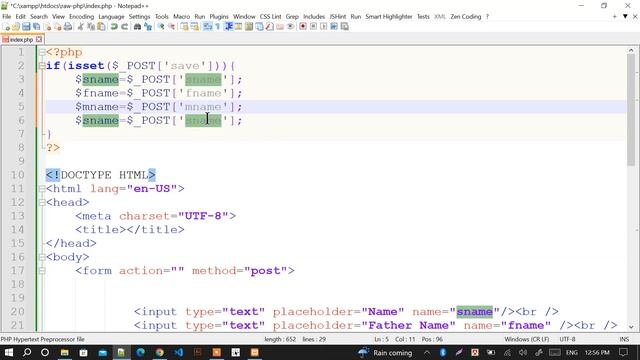Viewport: 640px width, 360px height.
Task: Click vertical scrollbar thumb in editor
Action: 631,110
